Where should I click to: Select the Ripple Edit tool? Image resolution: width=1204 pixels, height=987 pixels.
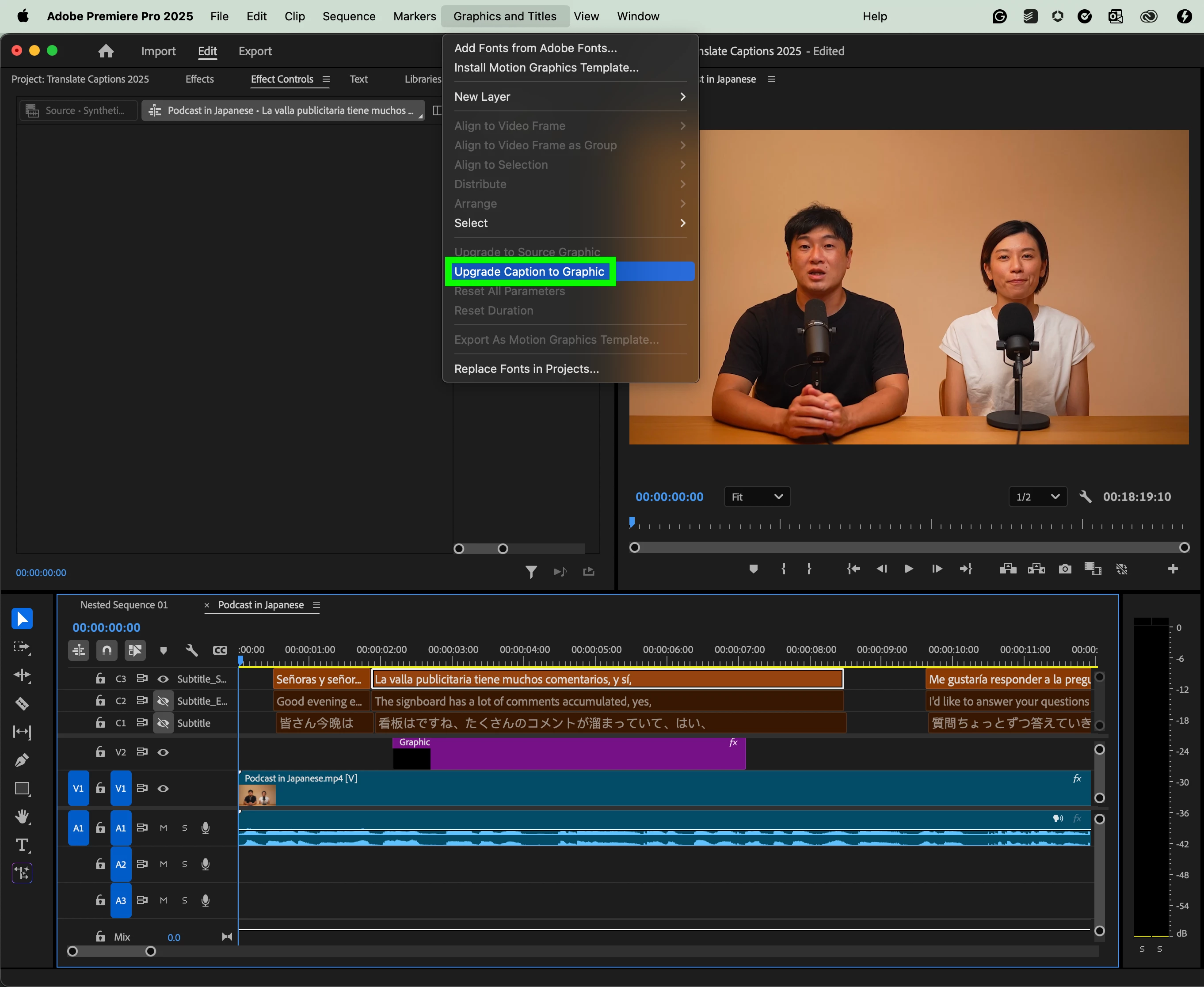pos(22,676)
